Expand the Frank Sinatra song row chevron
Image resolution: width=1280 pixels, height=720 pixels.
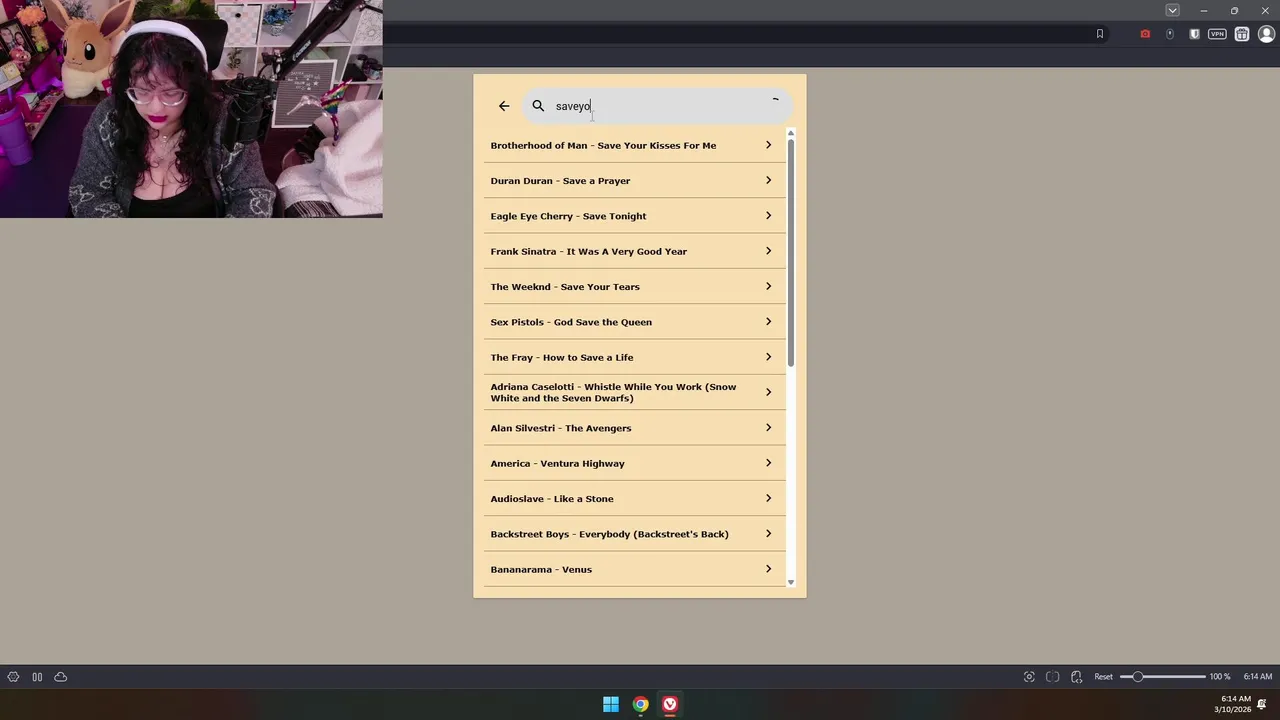pyautogui.click(x=768, y=251)
